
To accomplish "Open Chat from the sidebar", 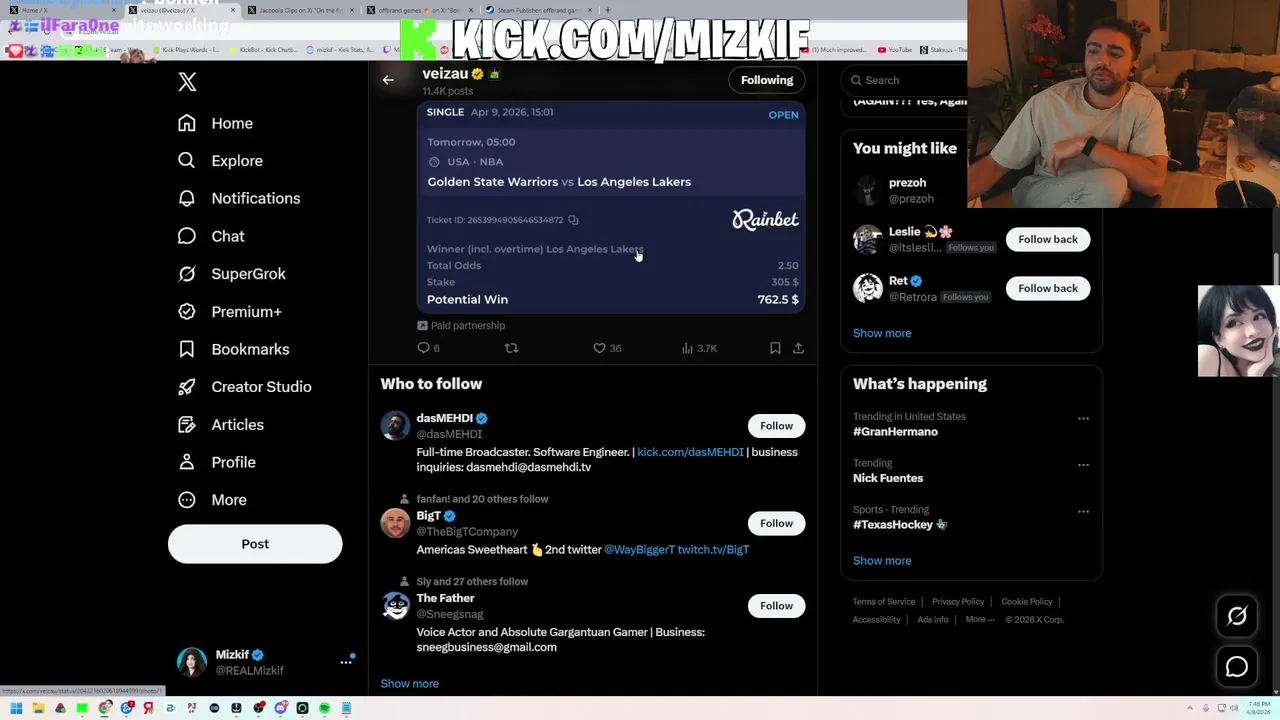I will [210, 236].
